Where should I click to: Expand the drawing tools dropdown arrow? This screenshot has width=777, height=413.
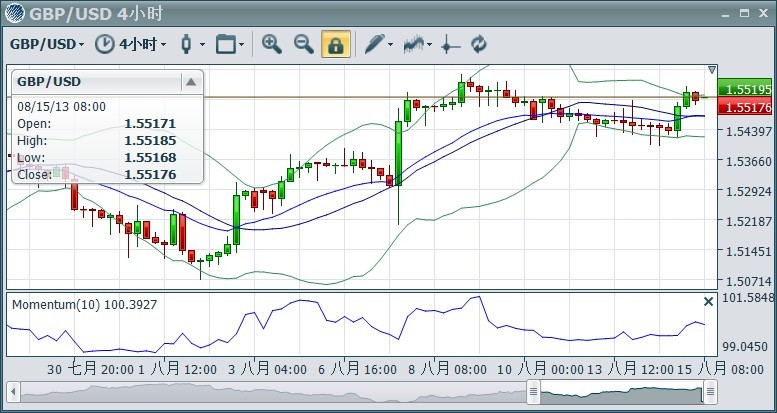coord(390,45)
